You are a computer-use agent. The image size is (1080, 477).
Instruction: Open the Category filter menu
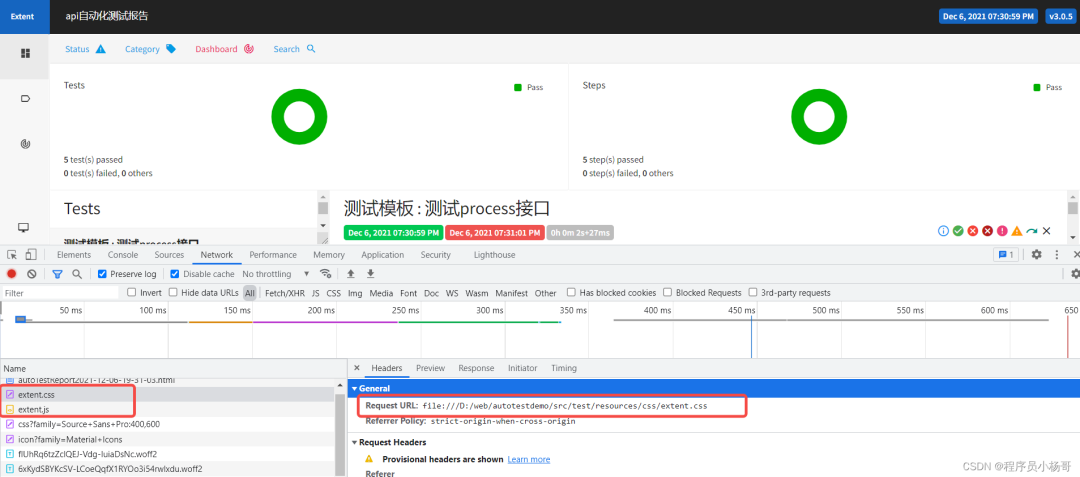(x=150, y=49)
